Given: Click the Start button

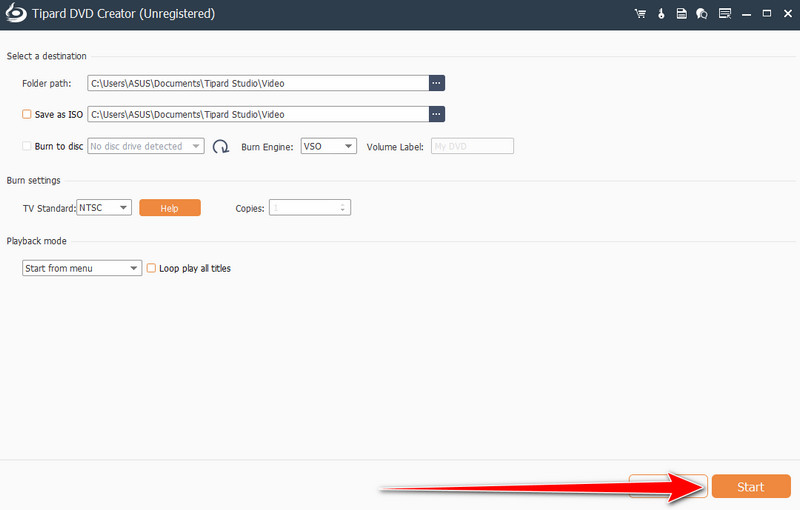Looking at the screenshot, I should pos(751,487).
